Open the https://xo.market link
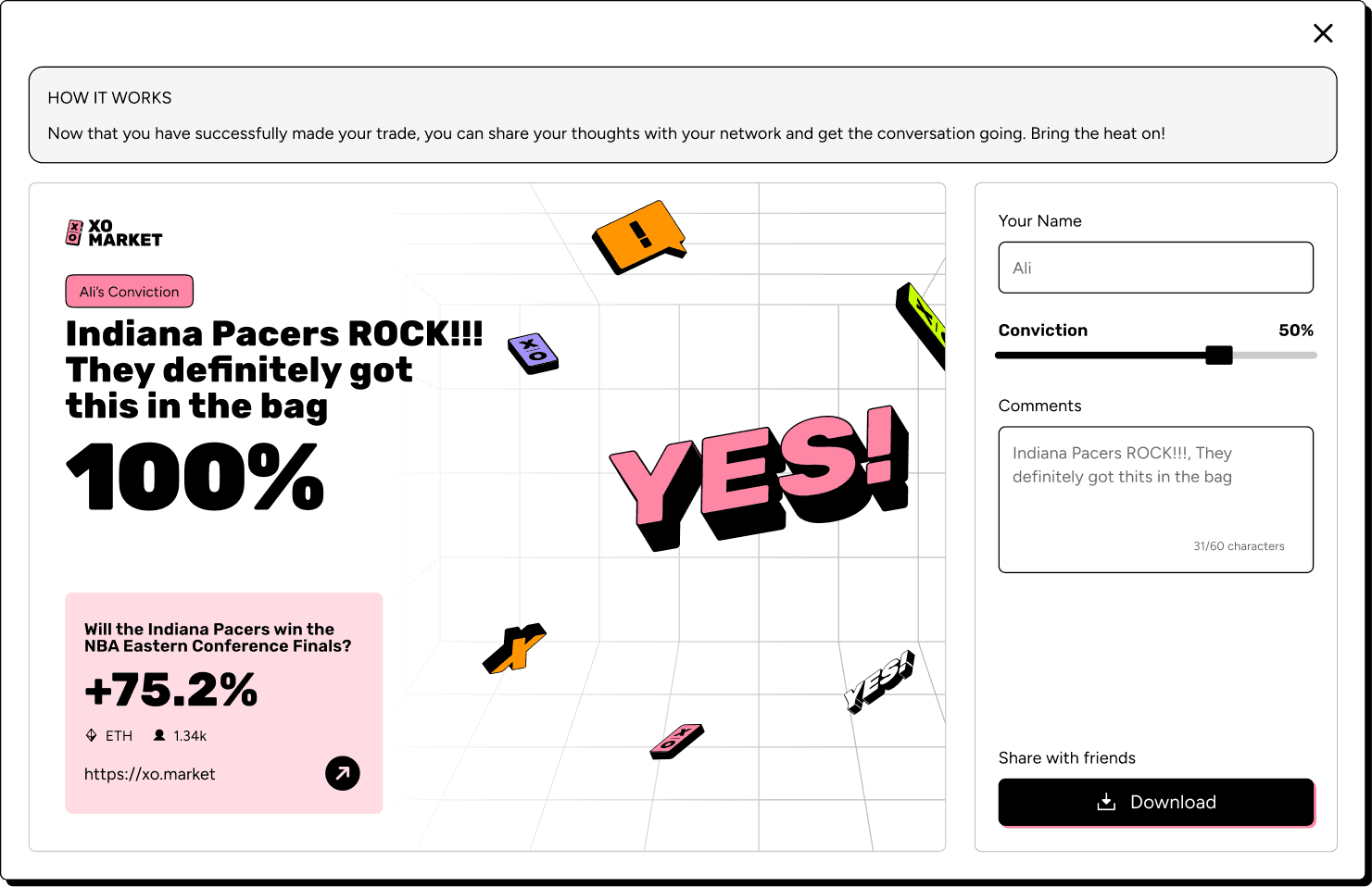The height and width of the screenshot is (887, 1372). tap(150, 774)
